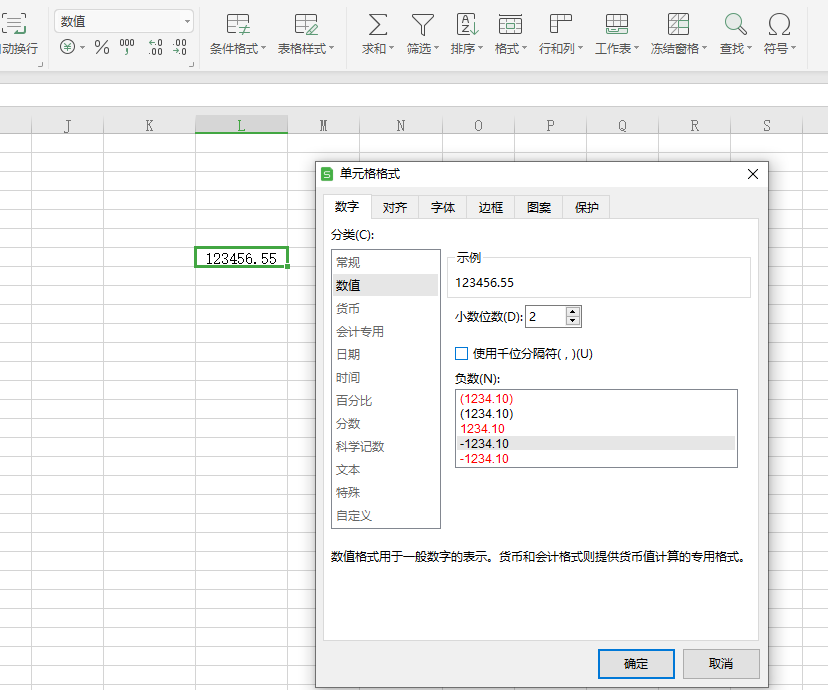Select 日期 category in the list
This screenshot has width=828, height=690.
[385, 354]
